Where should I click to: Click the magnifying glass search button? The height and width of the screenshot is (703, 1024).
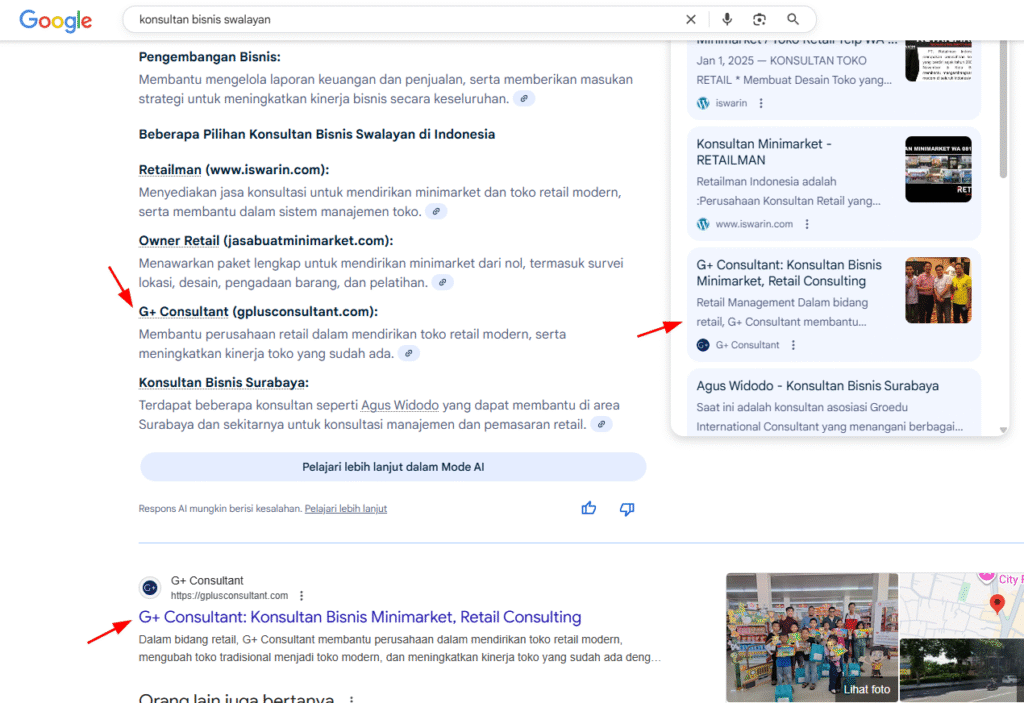click(793, 19)
